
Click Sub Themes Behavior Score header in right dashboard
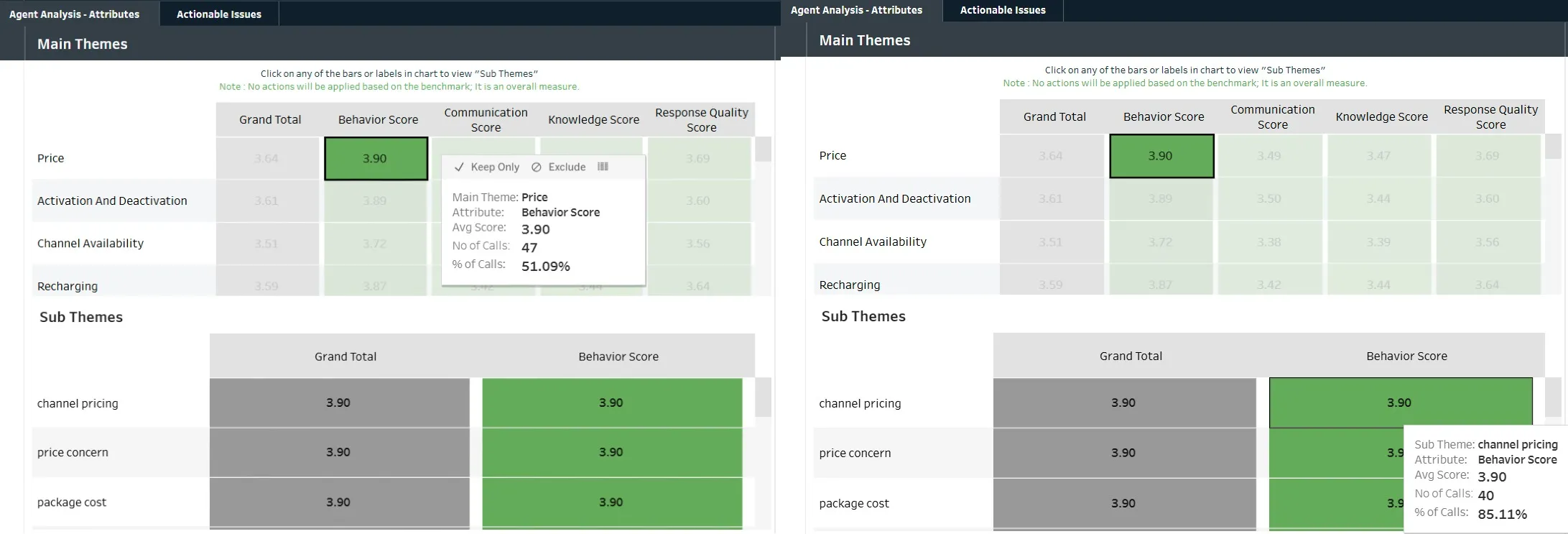coord(1406,356)
